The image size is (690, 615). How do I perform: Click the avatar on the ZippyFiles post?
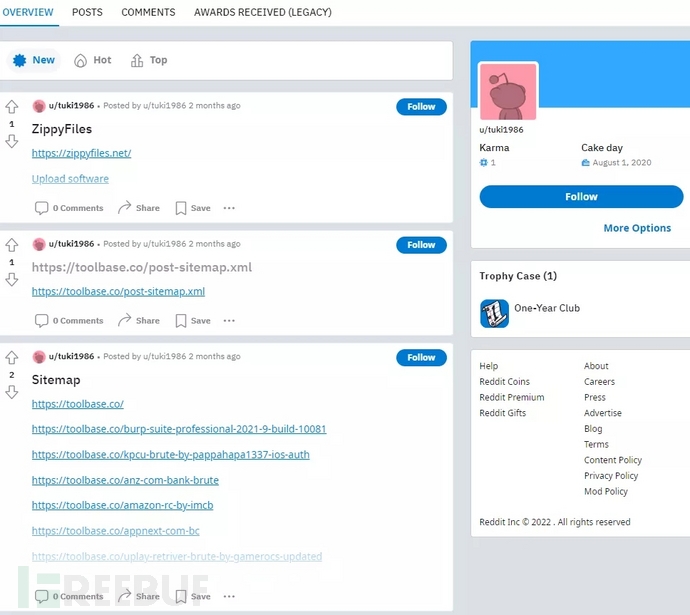(39, 106)
